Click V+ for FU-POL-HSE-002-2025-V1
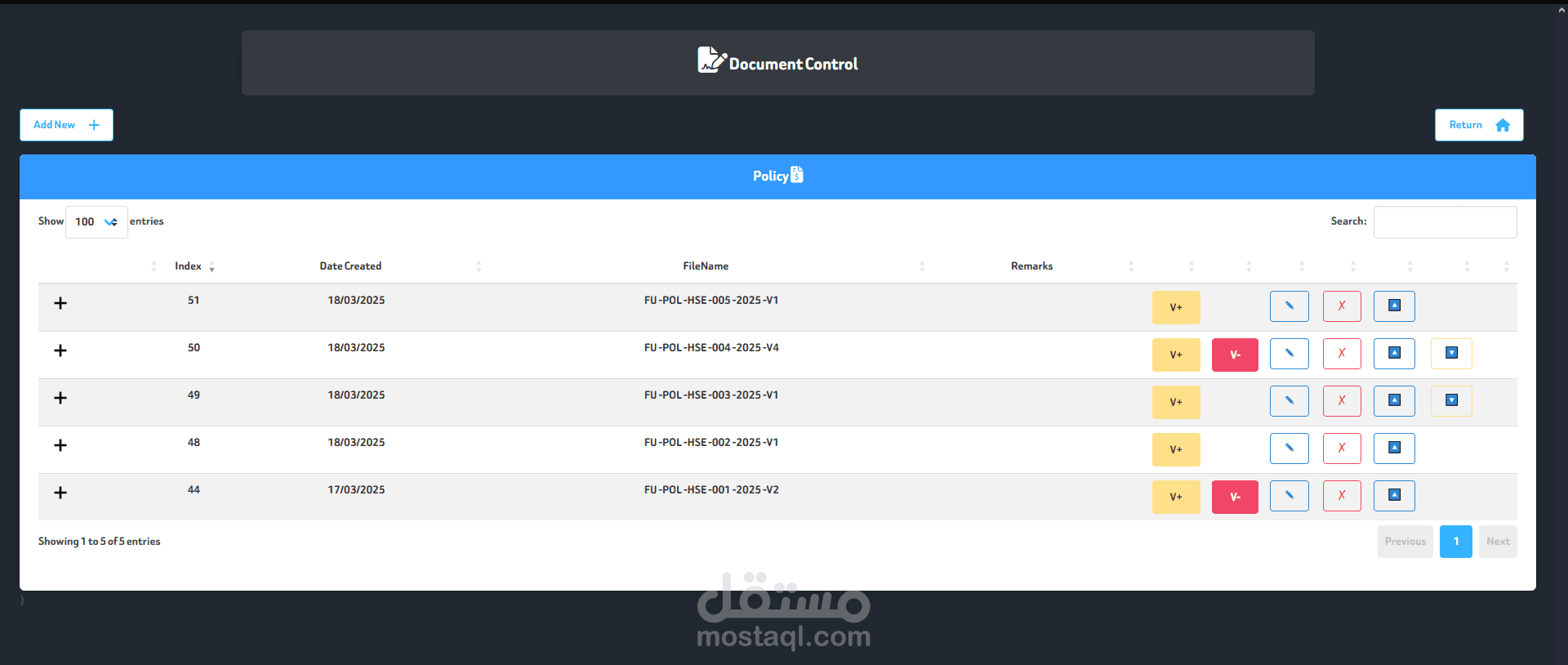1568x665 pixels. click(1176, 450)
